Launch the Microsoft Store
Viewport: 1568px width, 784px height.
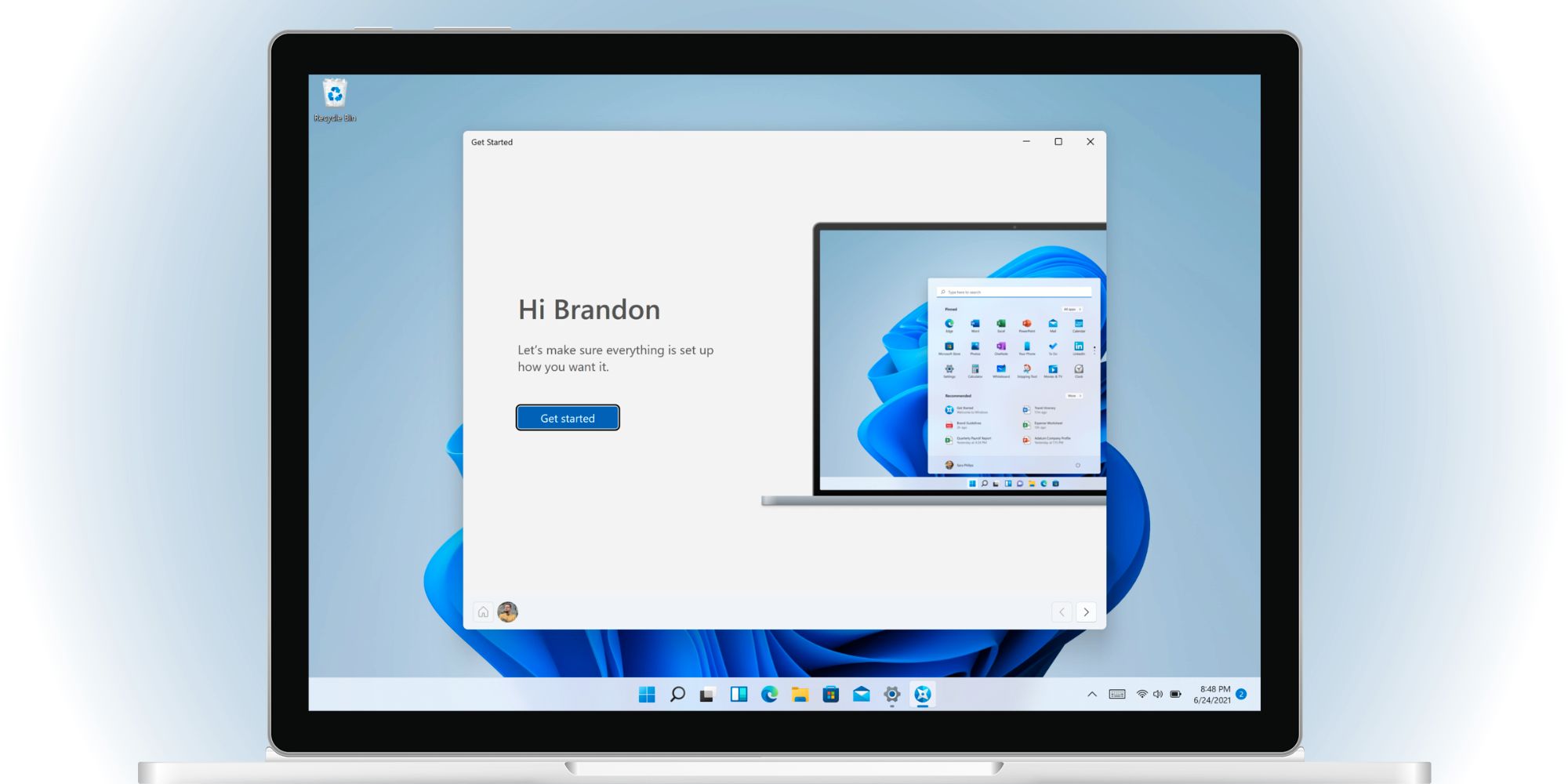tap(829, 694)
